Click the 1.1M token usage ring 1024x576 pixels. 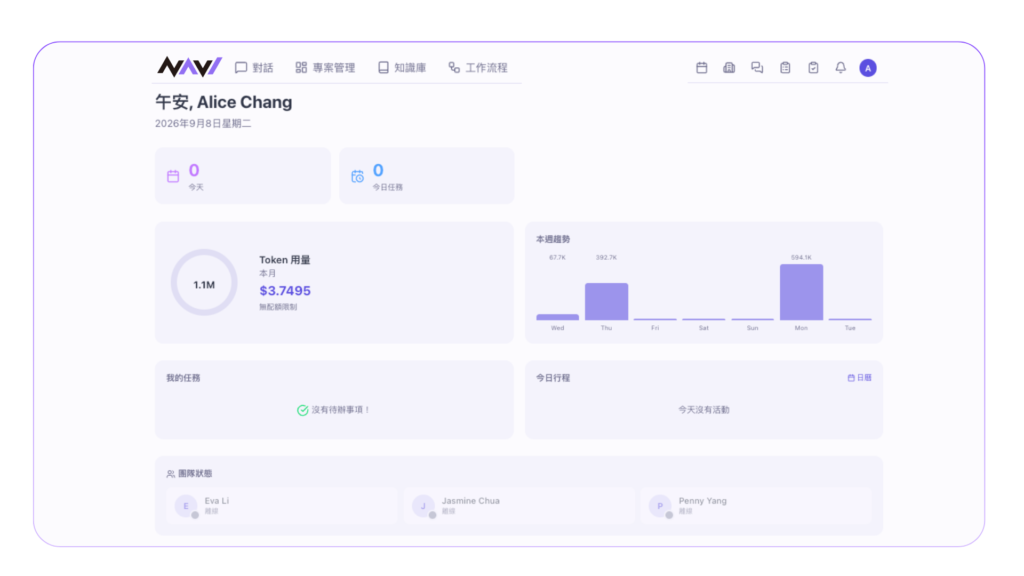tap(204, 283)
